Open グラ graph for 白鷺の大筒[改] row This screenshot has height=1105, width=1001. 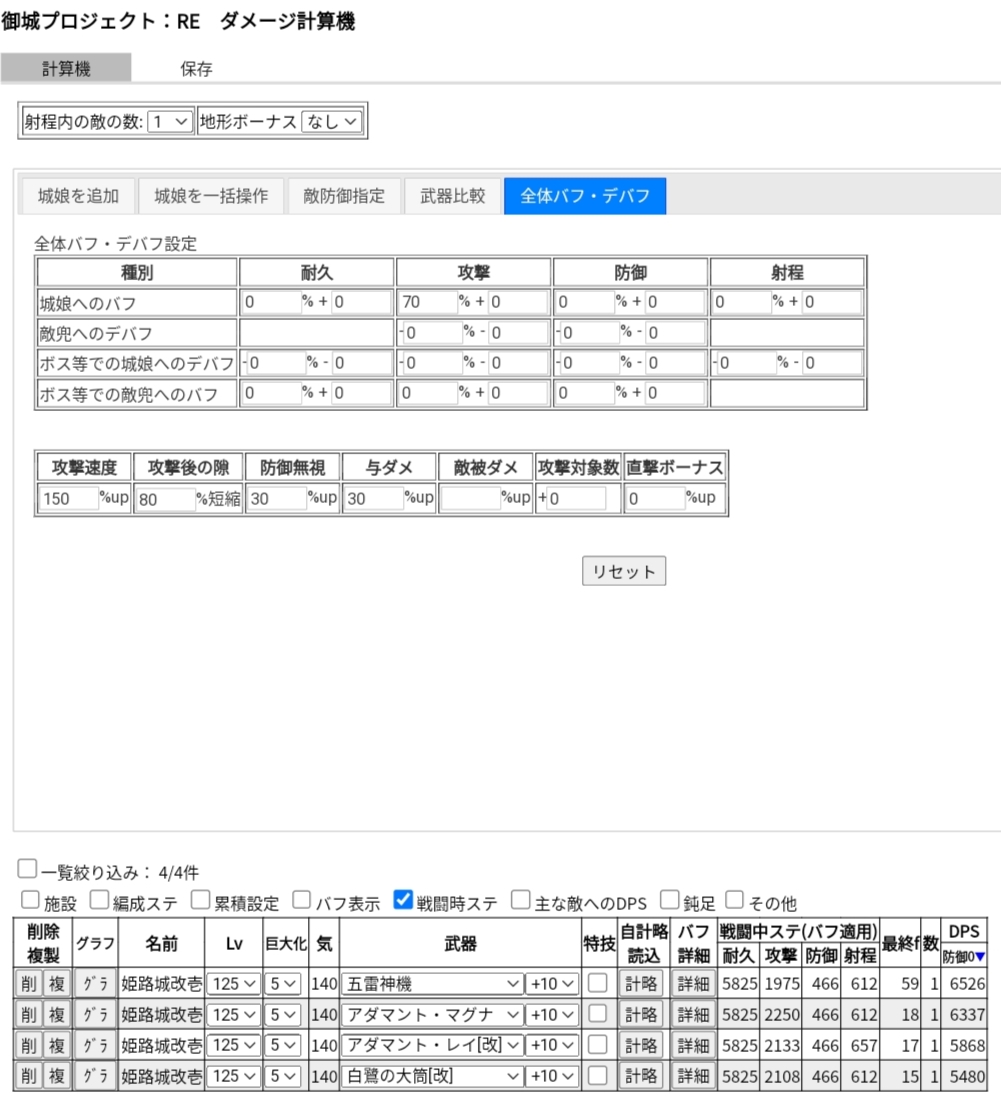(96, 1076)
